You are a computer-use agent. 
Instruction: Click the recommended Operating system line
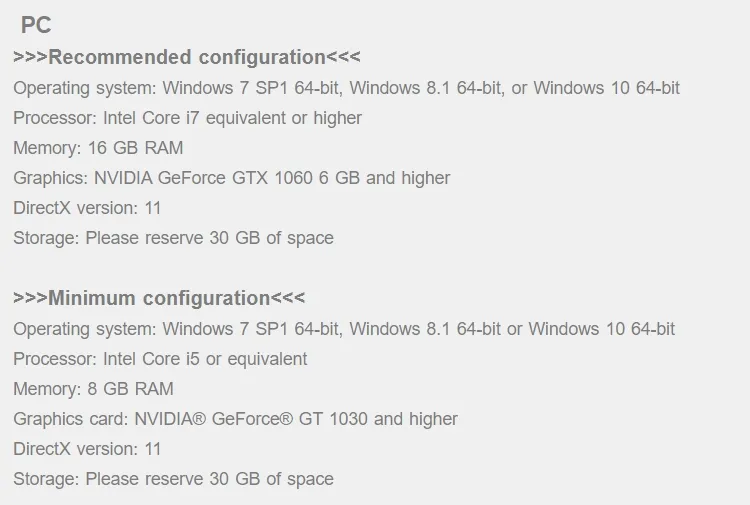tap(346, 88)
